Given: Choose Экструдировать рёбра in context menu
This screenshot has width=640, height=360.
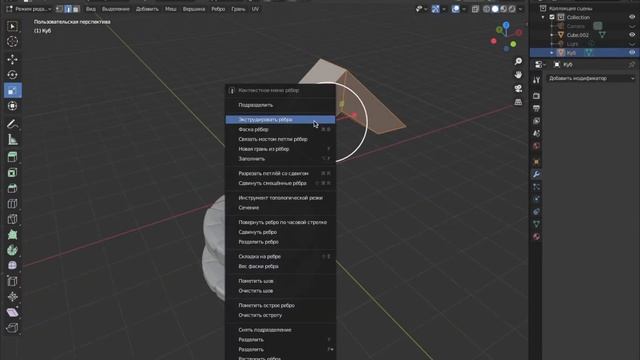Looking at the screenshot, I should click(x=280, y=120).
